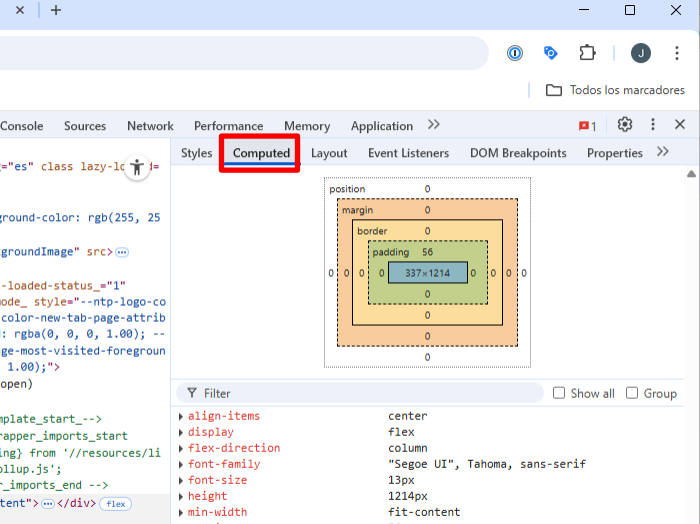The image size is (700, 524).
Task: Click the accessibility person icon
Action: (137, 167)
